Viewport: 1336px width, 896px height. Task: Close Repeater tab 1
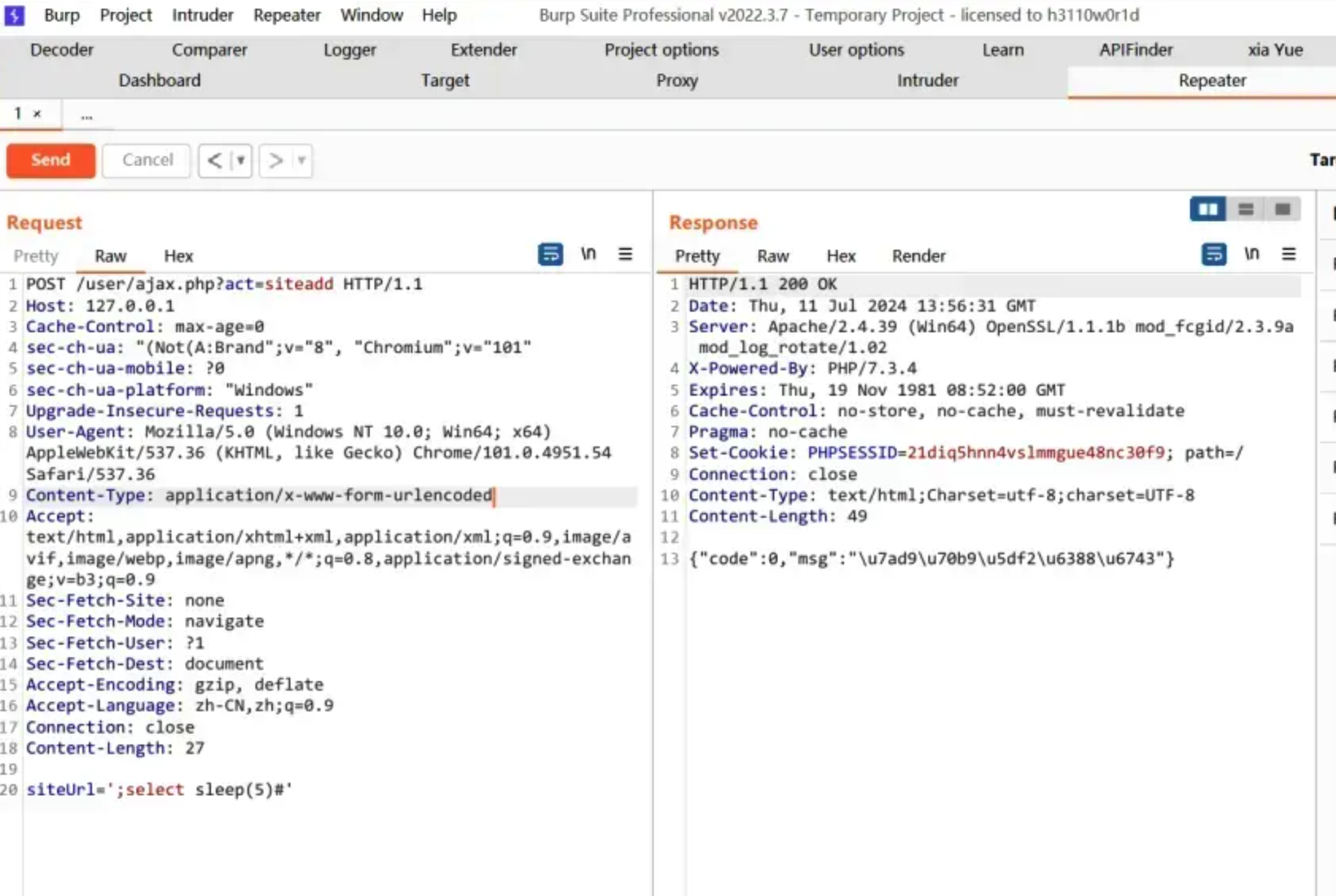[x=36, y=114]
